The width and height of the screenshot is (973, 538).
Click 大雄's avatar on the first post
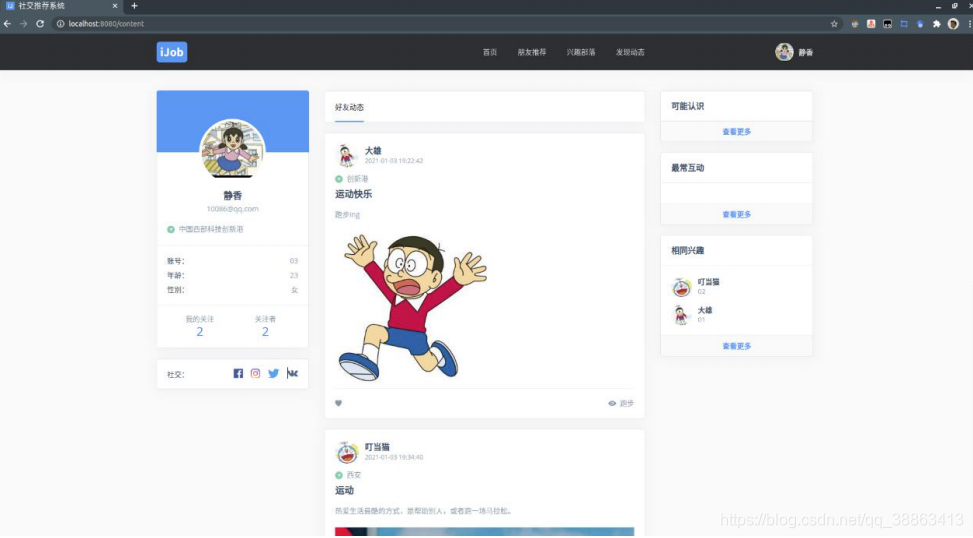point(346,155)
